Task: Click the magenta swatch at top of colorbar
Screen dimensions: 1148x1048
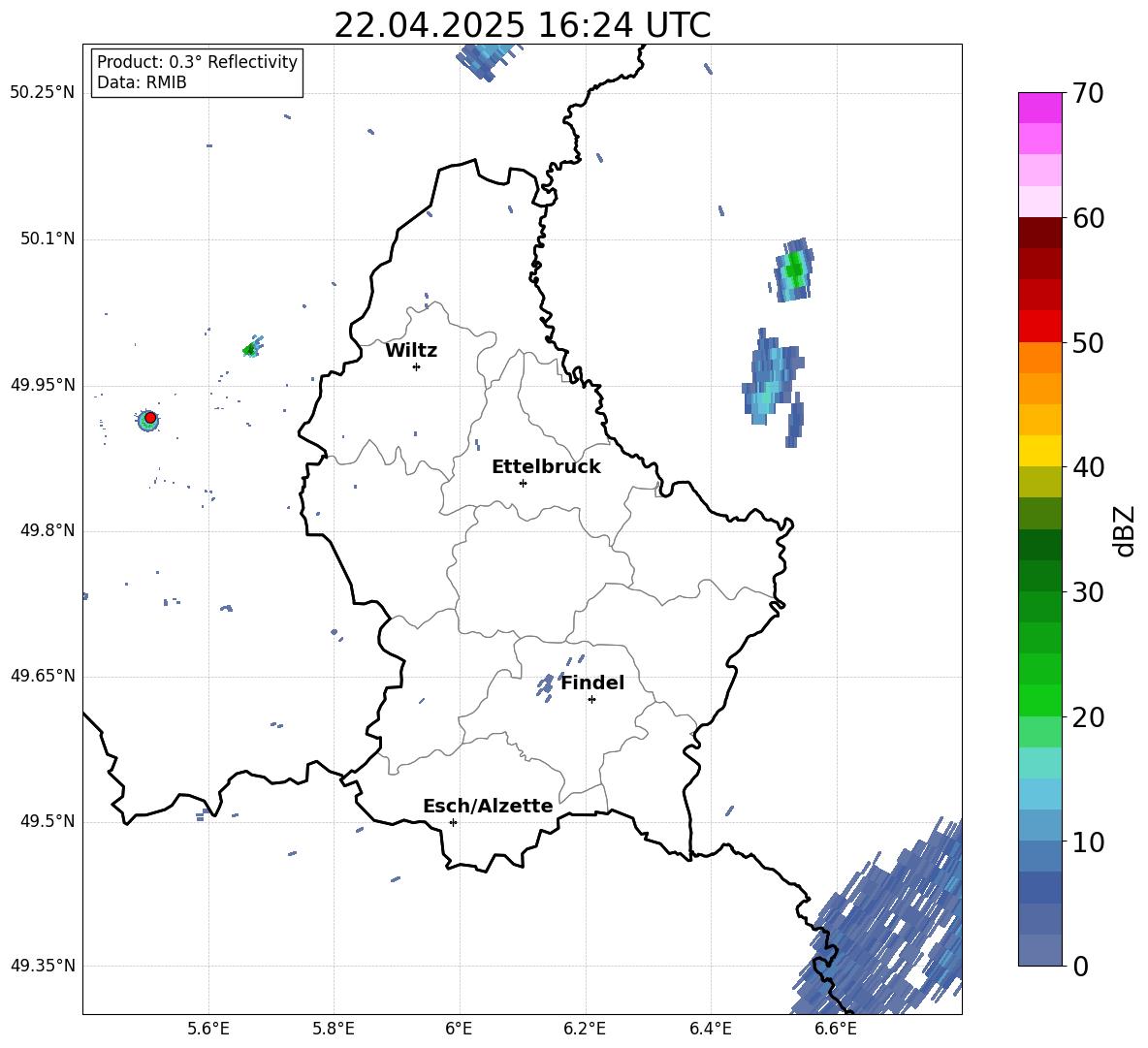Action: coord(1039,108)
